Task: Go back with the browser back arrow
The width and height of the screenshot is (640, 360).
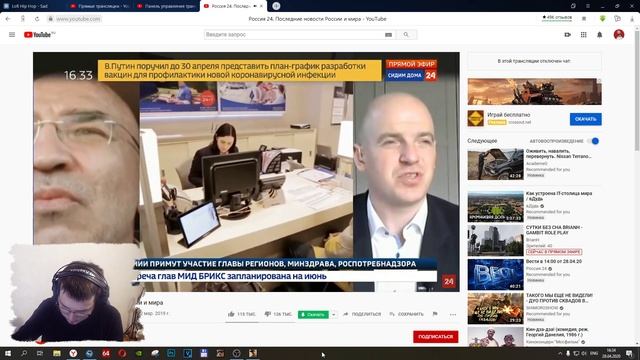Action: click(8, 19)
